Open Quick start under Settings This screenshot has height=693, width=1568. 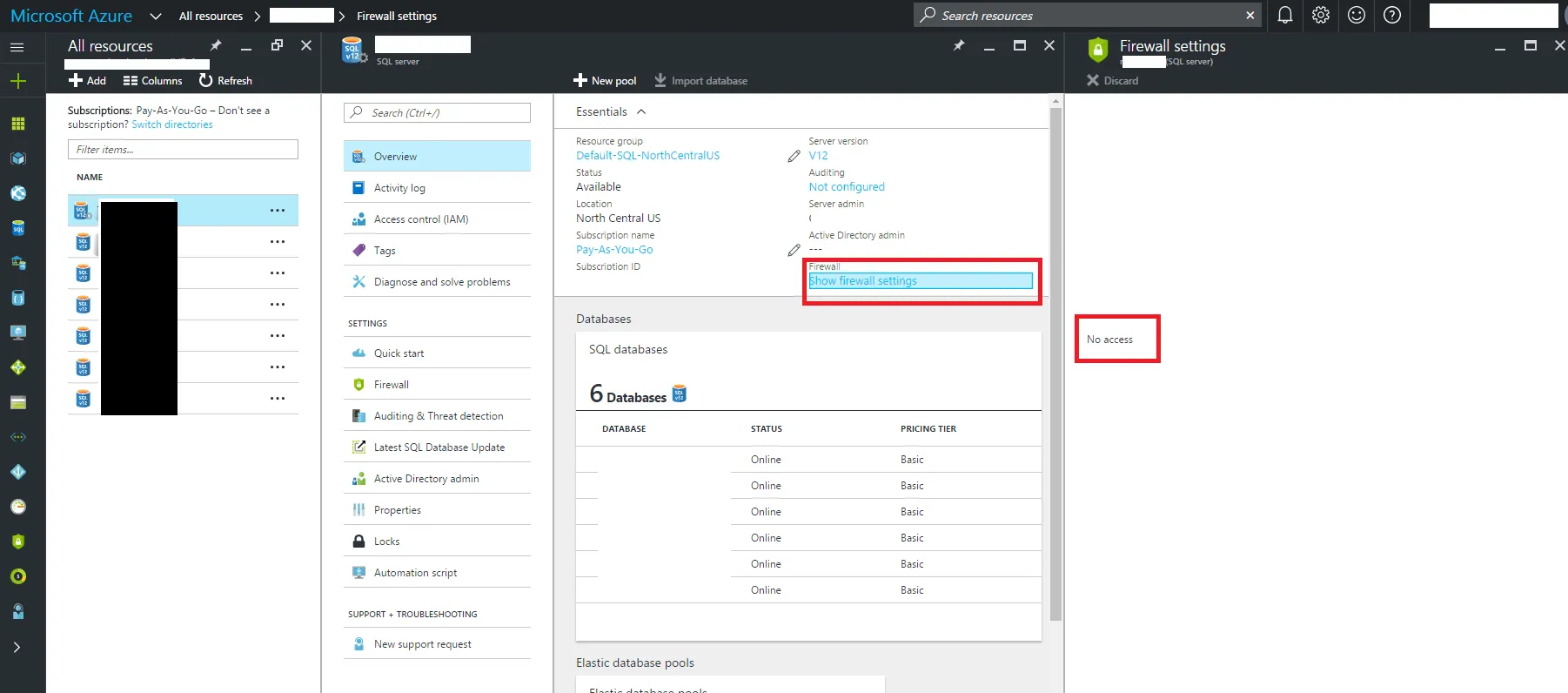(x=437, y=353)
